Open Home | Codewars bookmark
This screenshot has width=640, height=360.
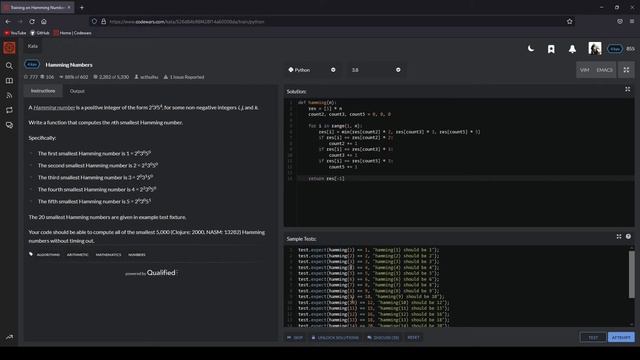click(72, 33)
